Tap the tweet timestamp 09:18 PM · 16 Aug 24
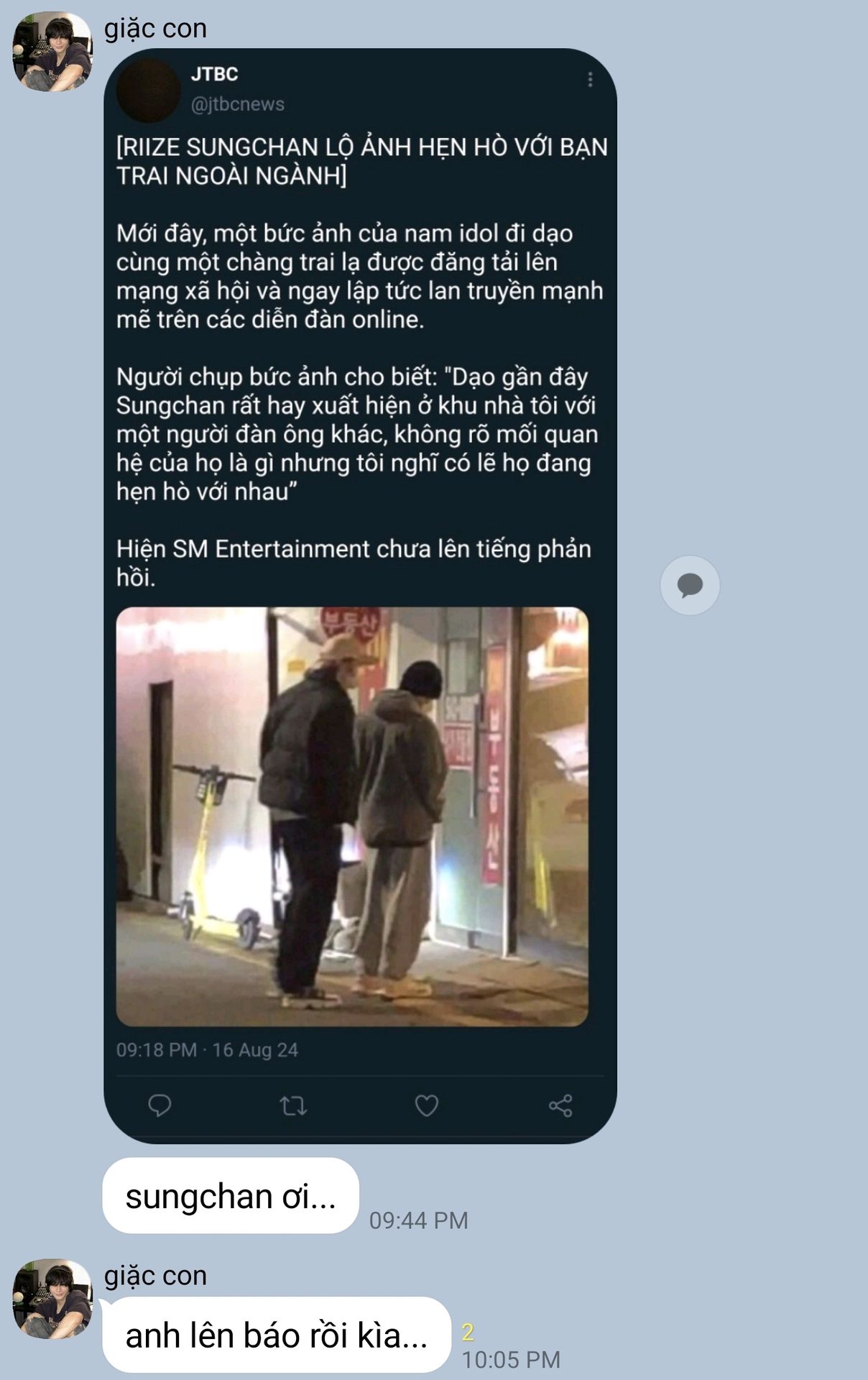Image resolution: width=868 pixels, height=1380 pixels. 207,1050
